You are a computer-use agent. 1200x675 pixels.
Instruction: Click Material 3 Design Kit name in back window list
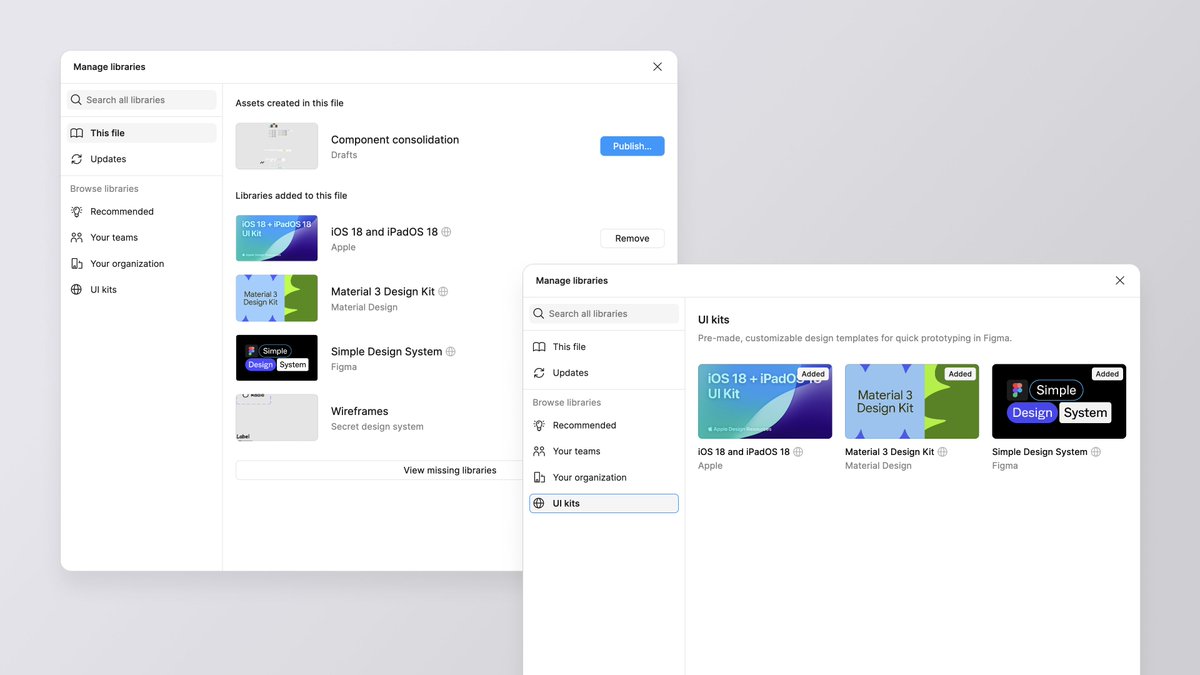383,292
